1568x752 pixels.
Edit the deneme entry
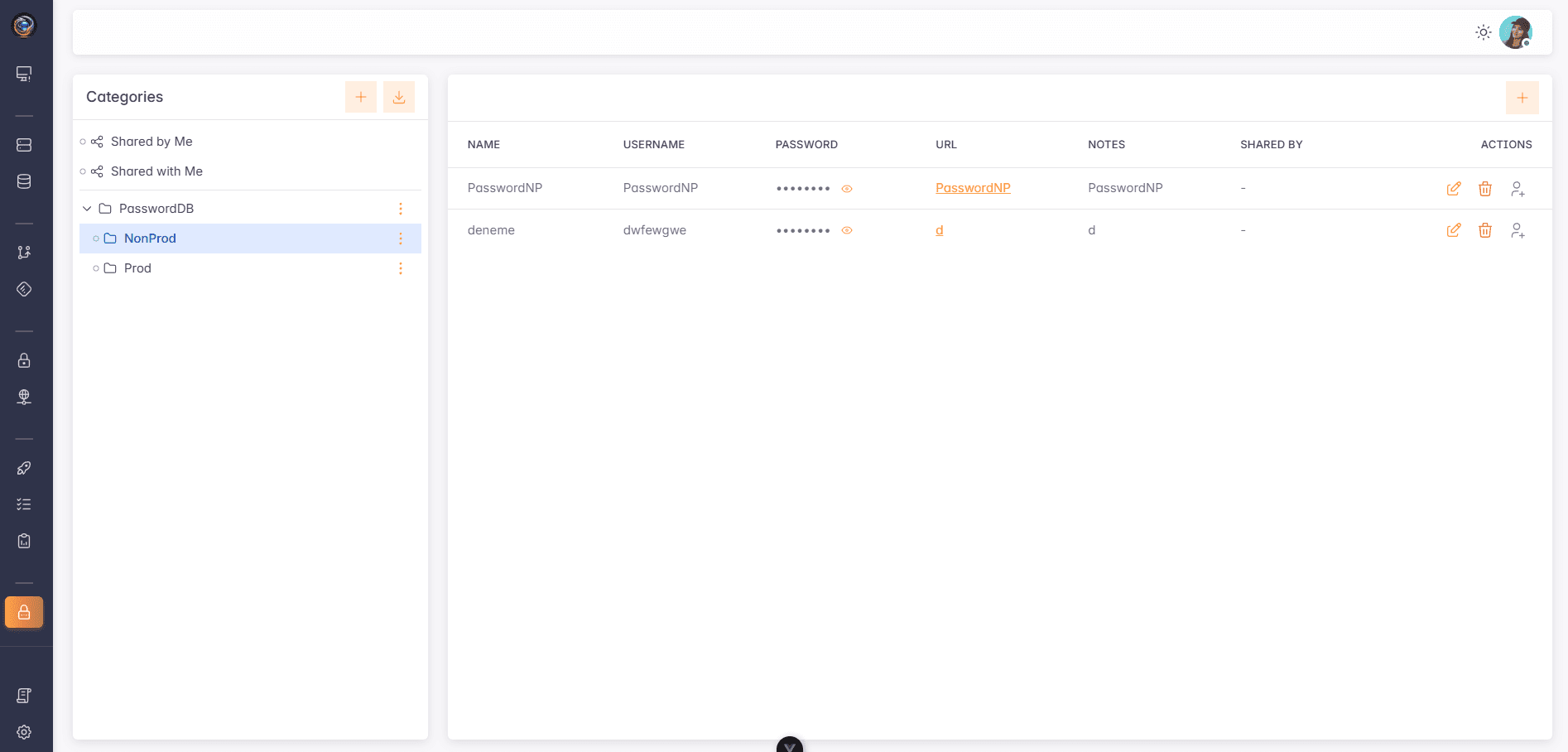1454,230
